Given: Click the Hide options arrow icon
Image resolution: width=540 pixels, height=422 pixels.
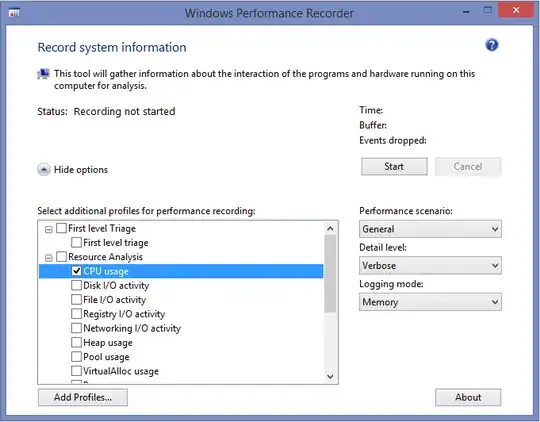Looking at the screenshot, I should (x=44, y=169).
